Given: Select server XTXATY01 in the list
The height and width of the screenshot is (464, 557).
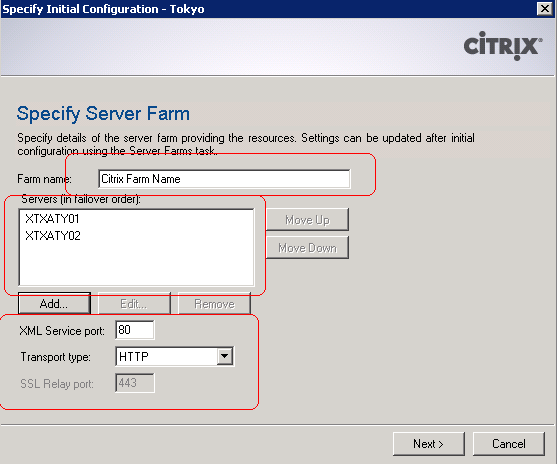Looking at the screenshot, I should pyautogui.click(x=52, y=219).
